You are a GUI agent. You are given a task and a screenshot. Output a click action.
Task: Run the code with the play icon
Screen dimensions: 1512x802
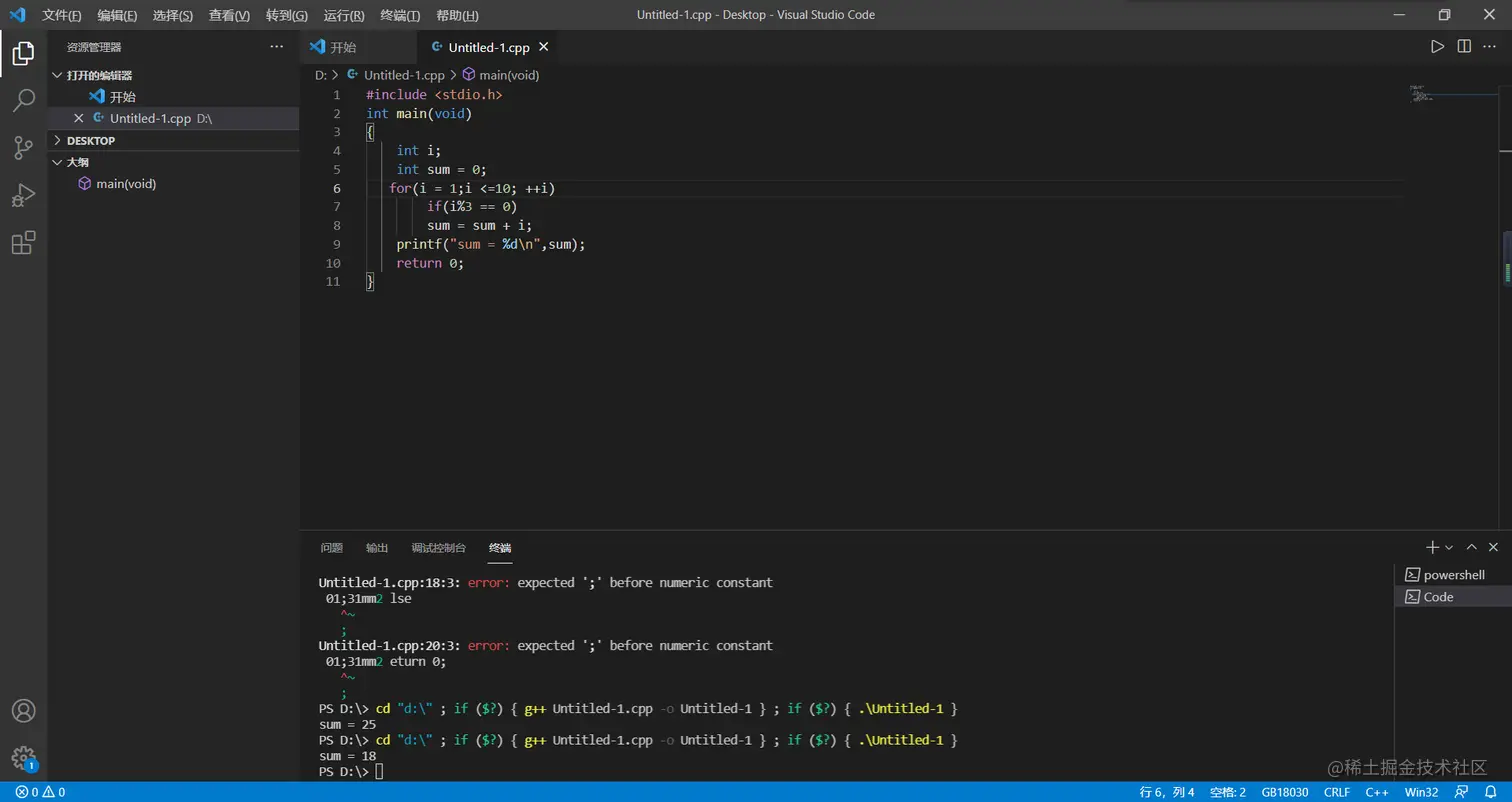point(1437,46)
